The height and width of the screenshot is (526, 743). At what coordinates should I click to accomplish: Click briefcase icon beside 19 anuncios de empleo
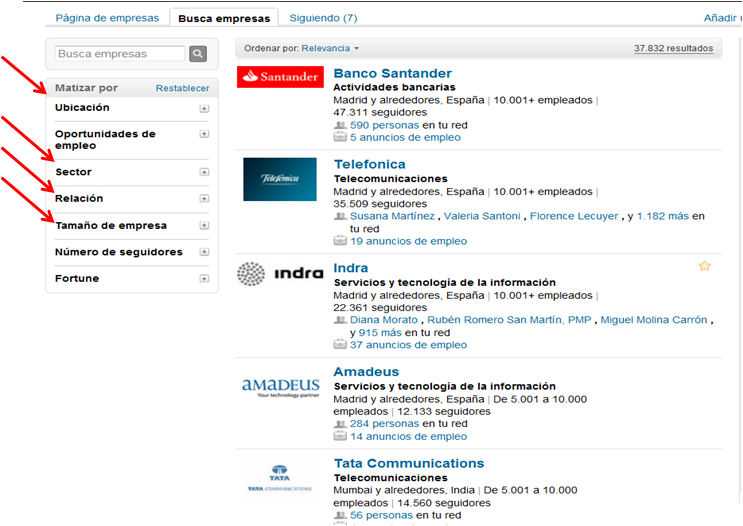tap(340, 241)
